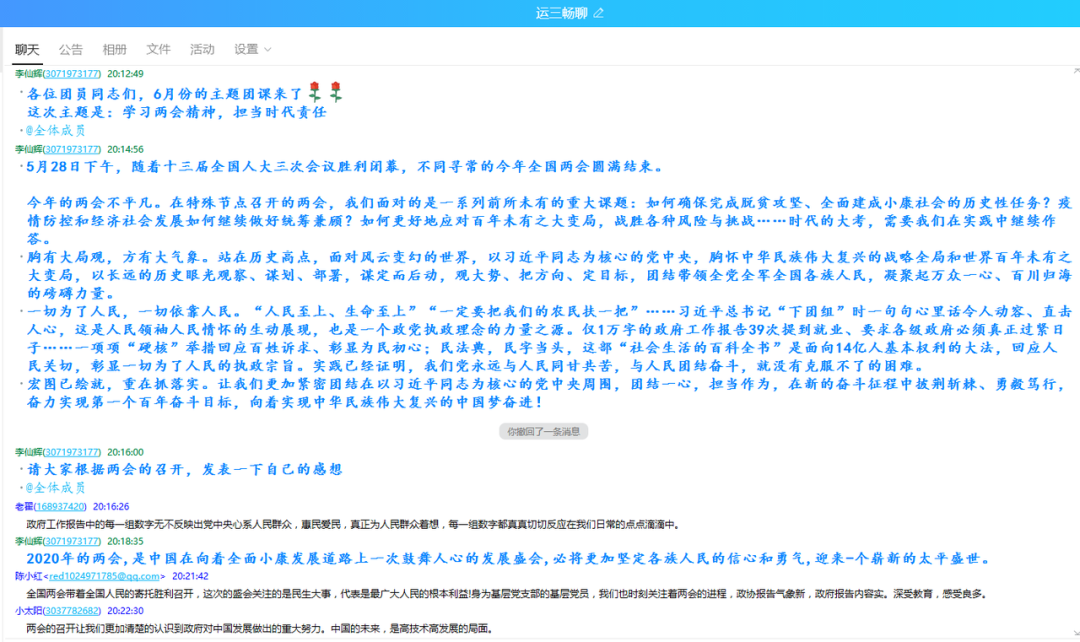
Task: Switch to the 文件 tab
Action: tap(158, 49)
